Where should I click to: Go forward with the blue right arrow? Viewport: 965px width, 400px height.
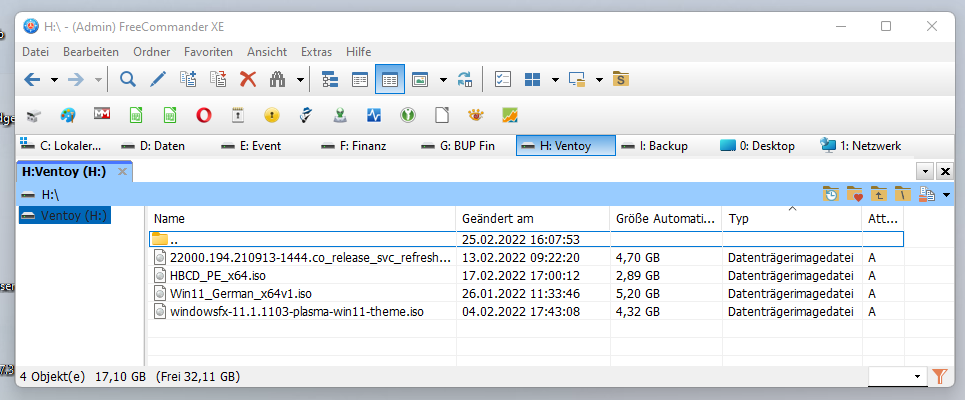tap(76, 79)
